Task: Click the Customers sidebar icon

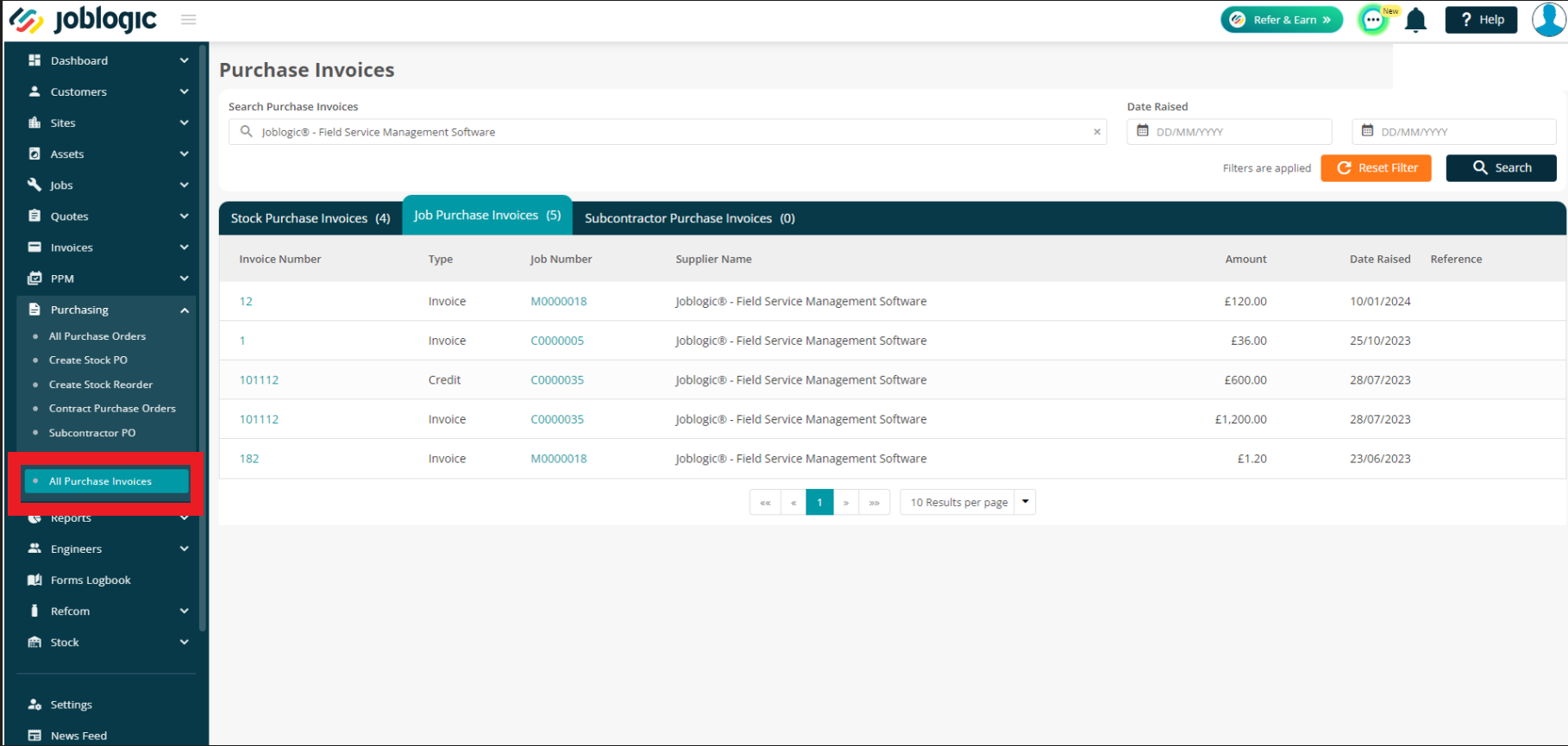Action: pos(34,91)
